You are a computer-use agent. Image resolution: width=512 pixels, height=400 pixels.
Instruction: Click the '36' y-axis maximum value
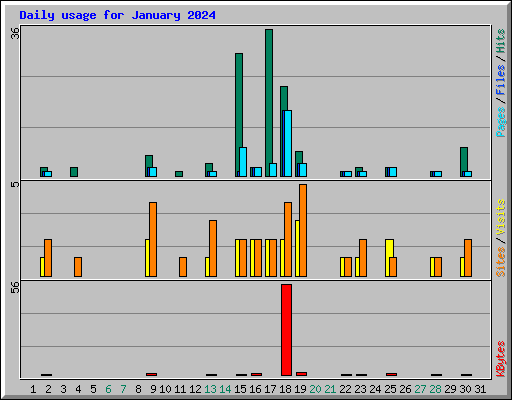(x=15, y=33)
